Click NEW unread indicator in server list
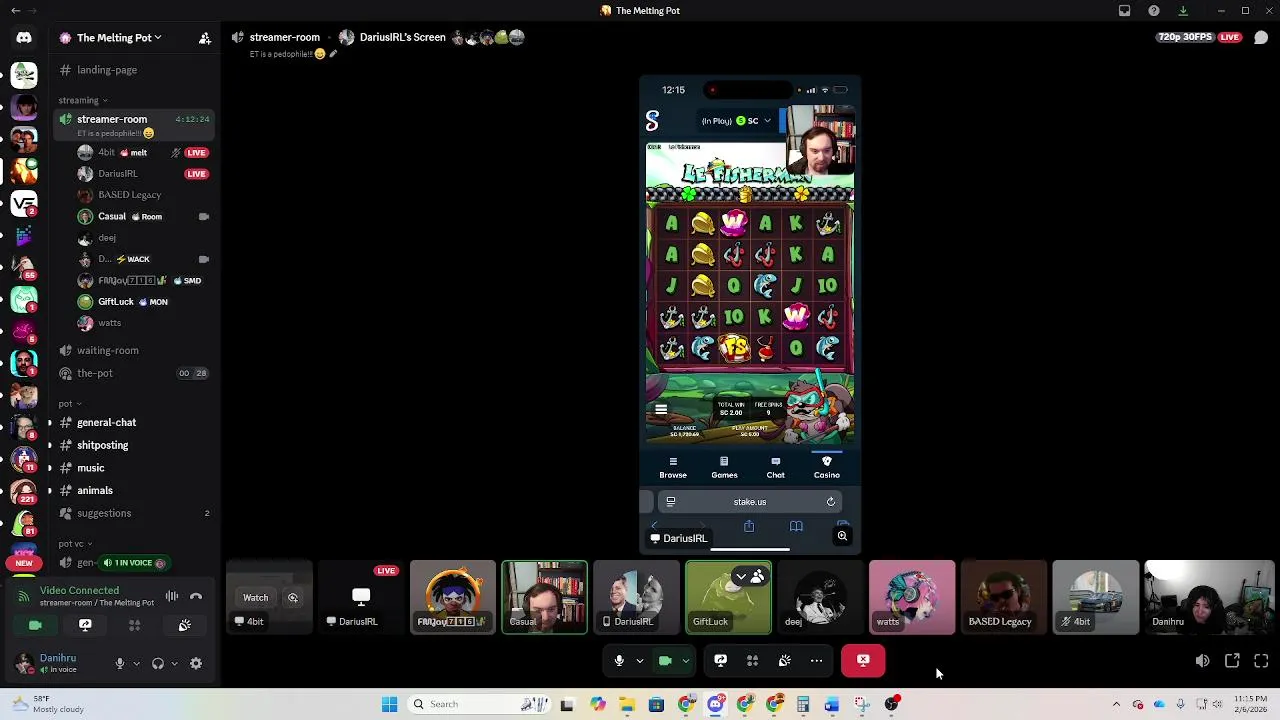This screenshot has height=720, width=1280. click(24, 563)
